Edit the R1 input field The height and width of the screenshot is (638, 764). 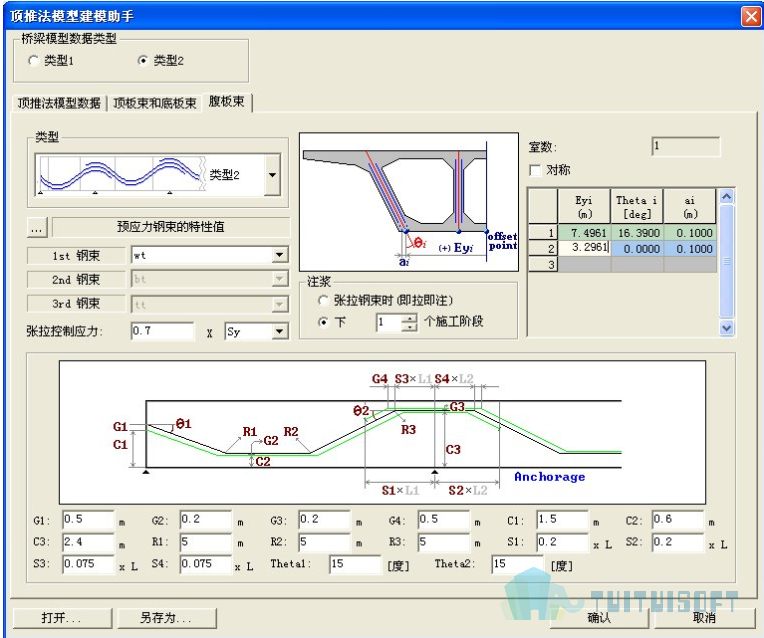[206, 542]
